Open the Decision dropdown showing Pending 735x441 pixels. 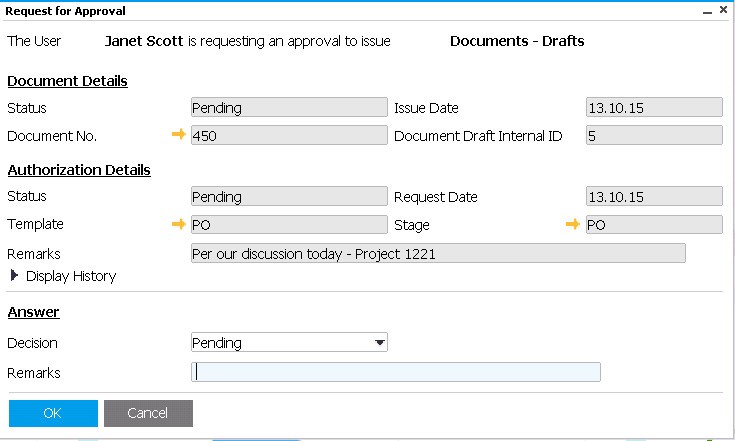(x=289, y=343)
